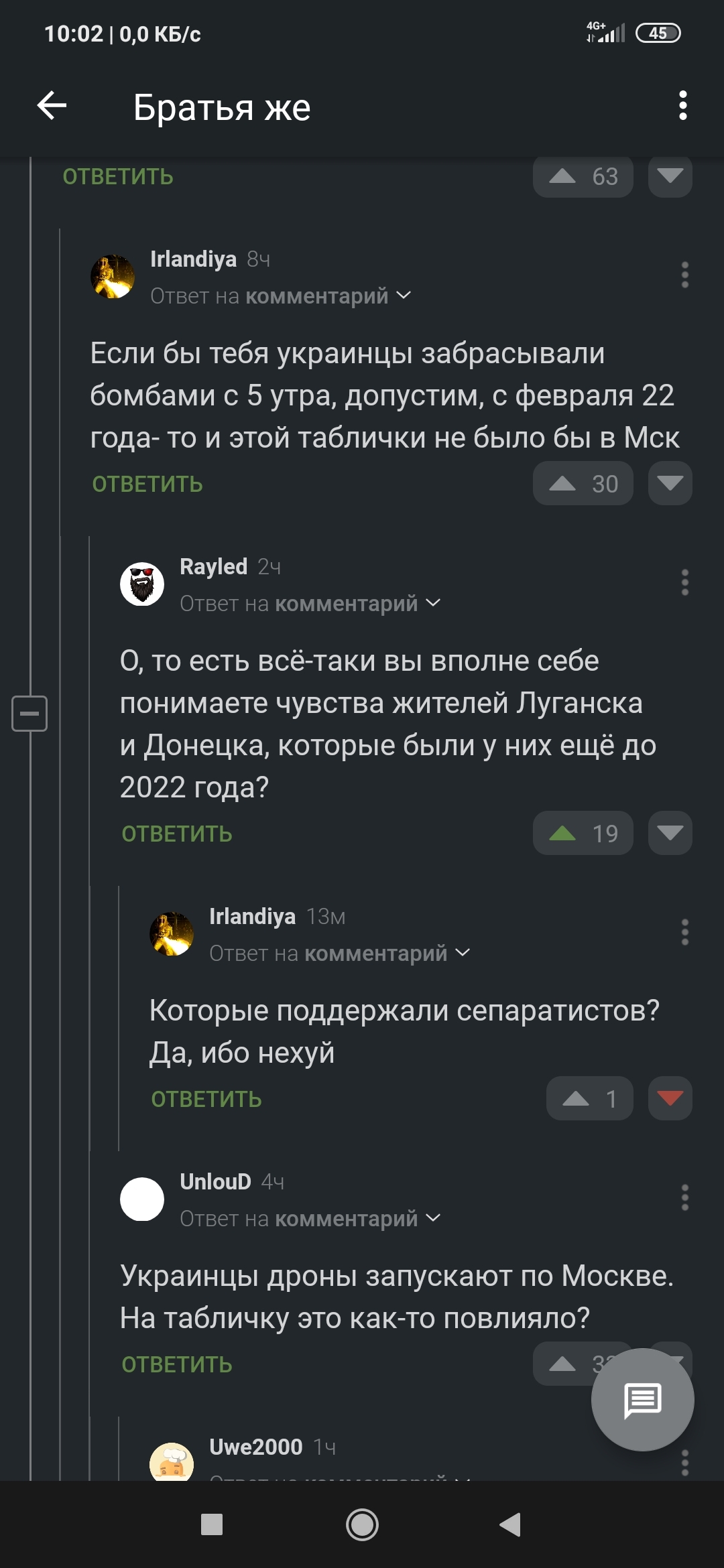Tap Rayled's bearded avatar image
Screen dimensions: 724x1568
tap(142, 584)
